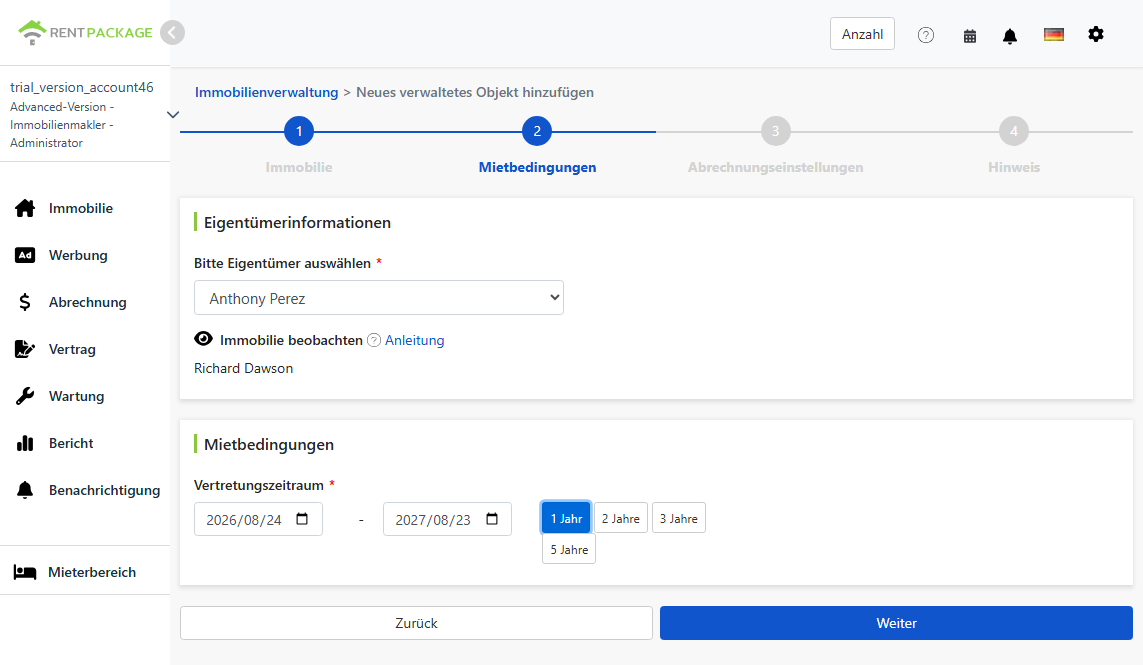Click the bed icon beside Mieterbereich
This screenshot has width=1143, height=665.
25,572
